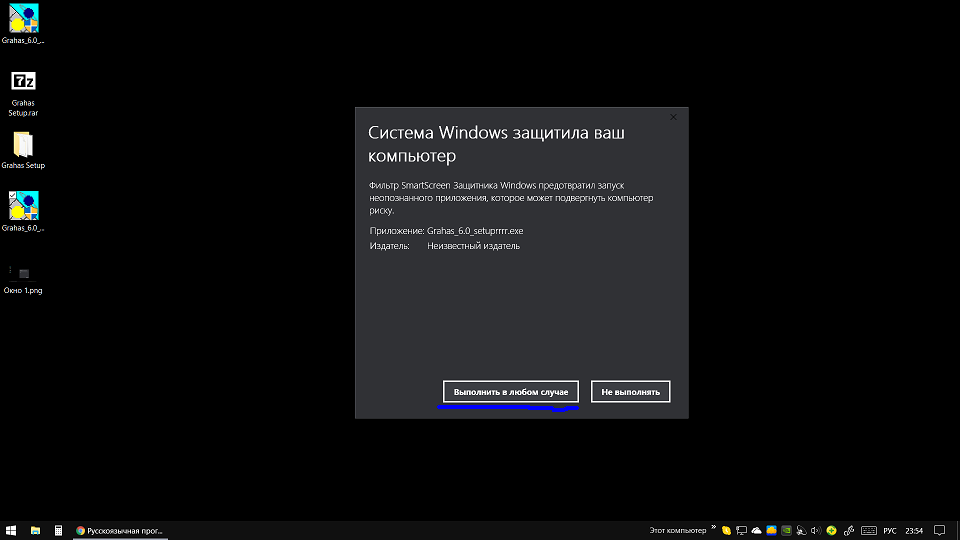Open the white OneDrive cloud tray icon
The height and width of the screenshot is (540, 960).
tap(756, 530)
